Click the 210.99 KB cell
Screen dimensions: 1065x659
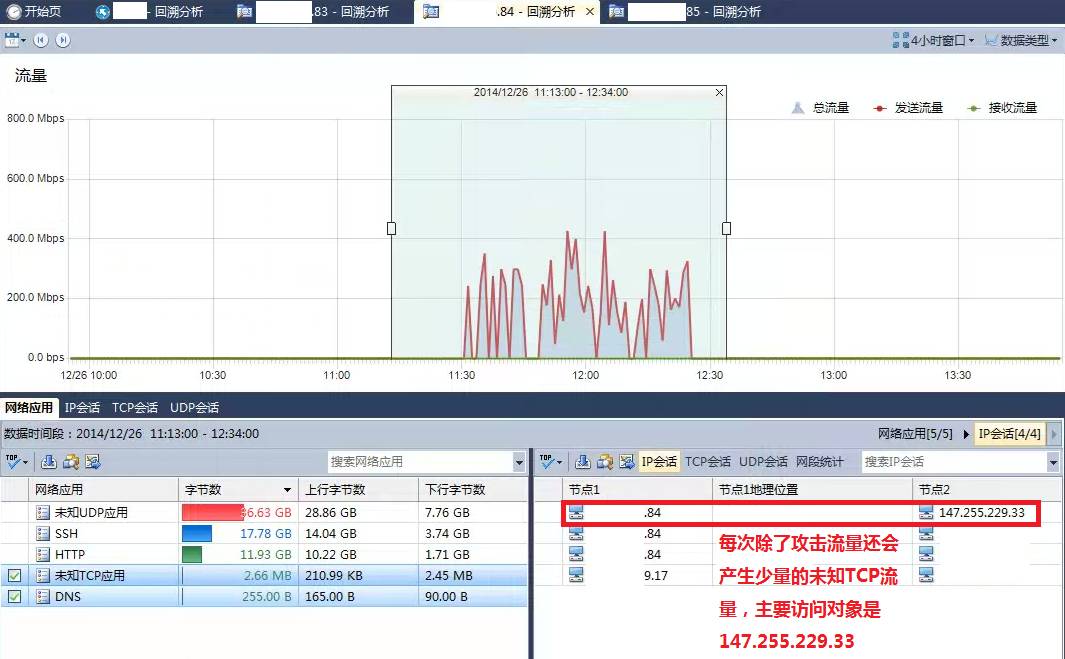(334, 575)
